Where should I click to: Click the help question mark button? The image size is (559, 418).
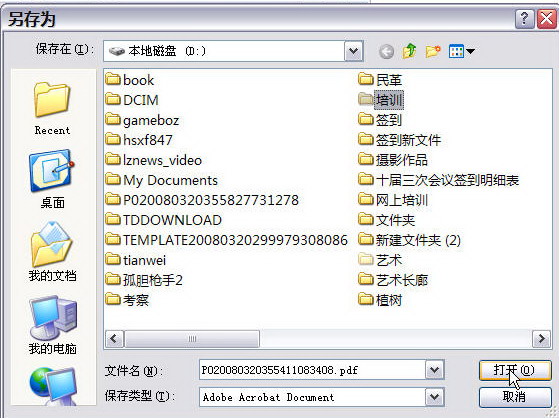(524, 19)
